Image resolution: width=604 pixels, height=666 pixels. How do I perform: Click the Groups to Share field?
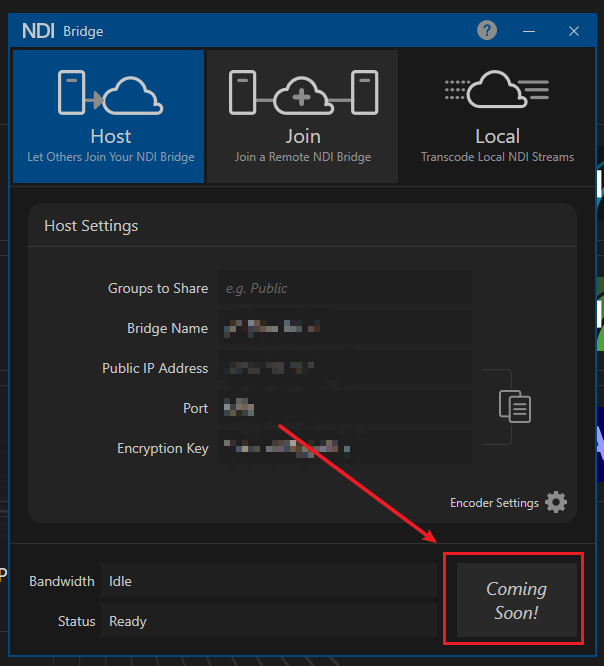pos(345,288)
